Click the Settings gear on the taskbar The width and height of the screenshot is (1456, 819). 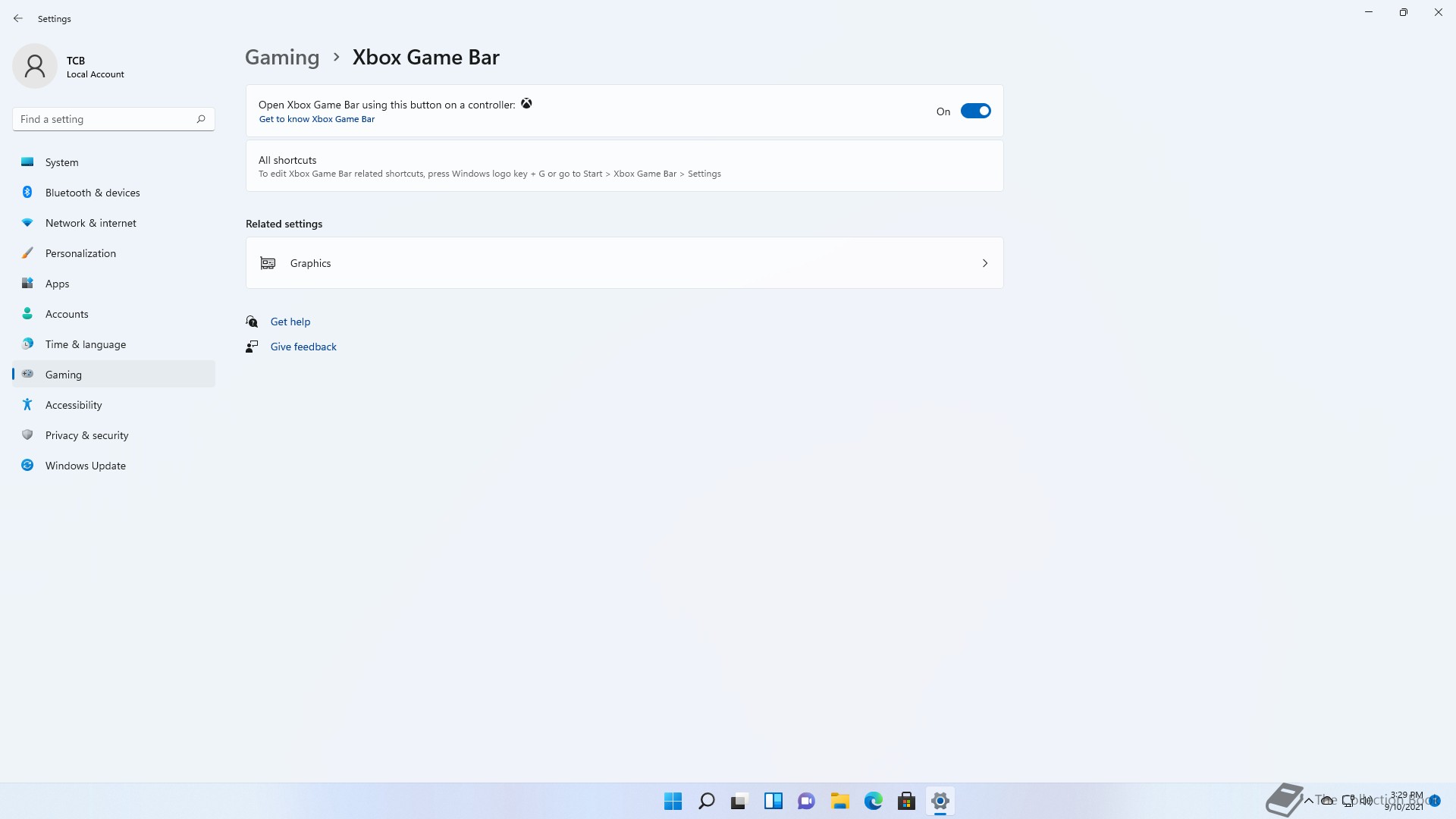[940, 801]
